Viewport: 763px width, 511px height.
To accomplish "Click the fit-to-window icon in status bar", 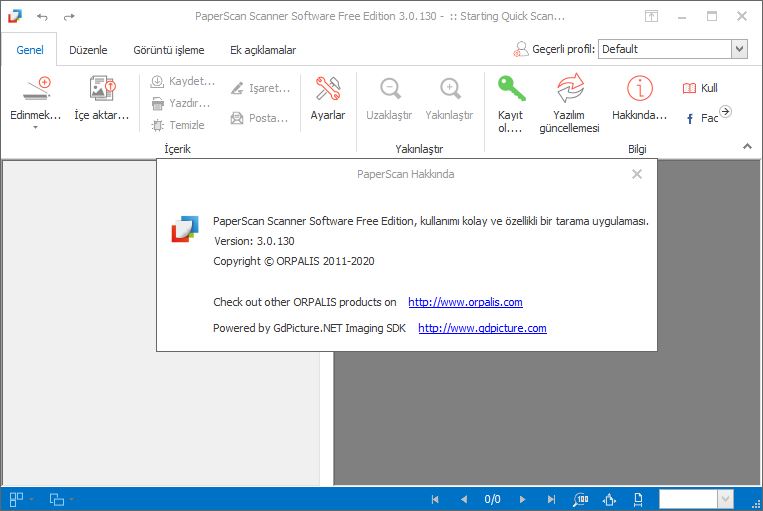I will click(x=609, y=499).
